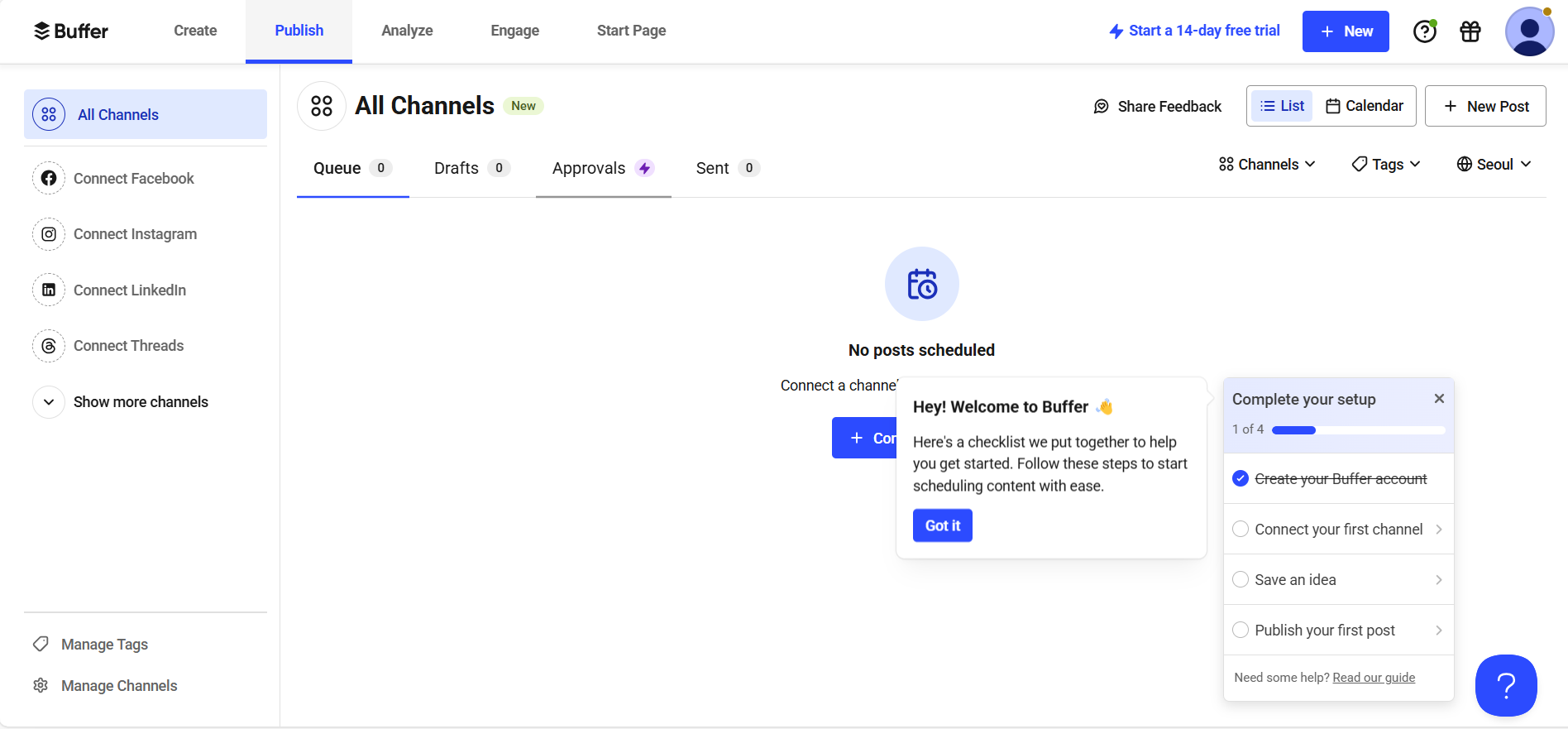Image resolution: width=1568 pixels, height=729 pixels.
Task: Open the Read our guide link
Action: point(1374,678)
